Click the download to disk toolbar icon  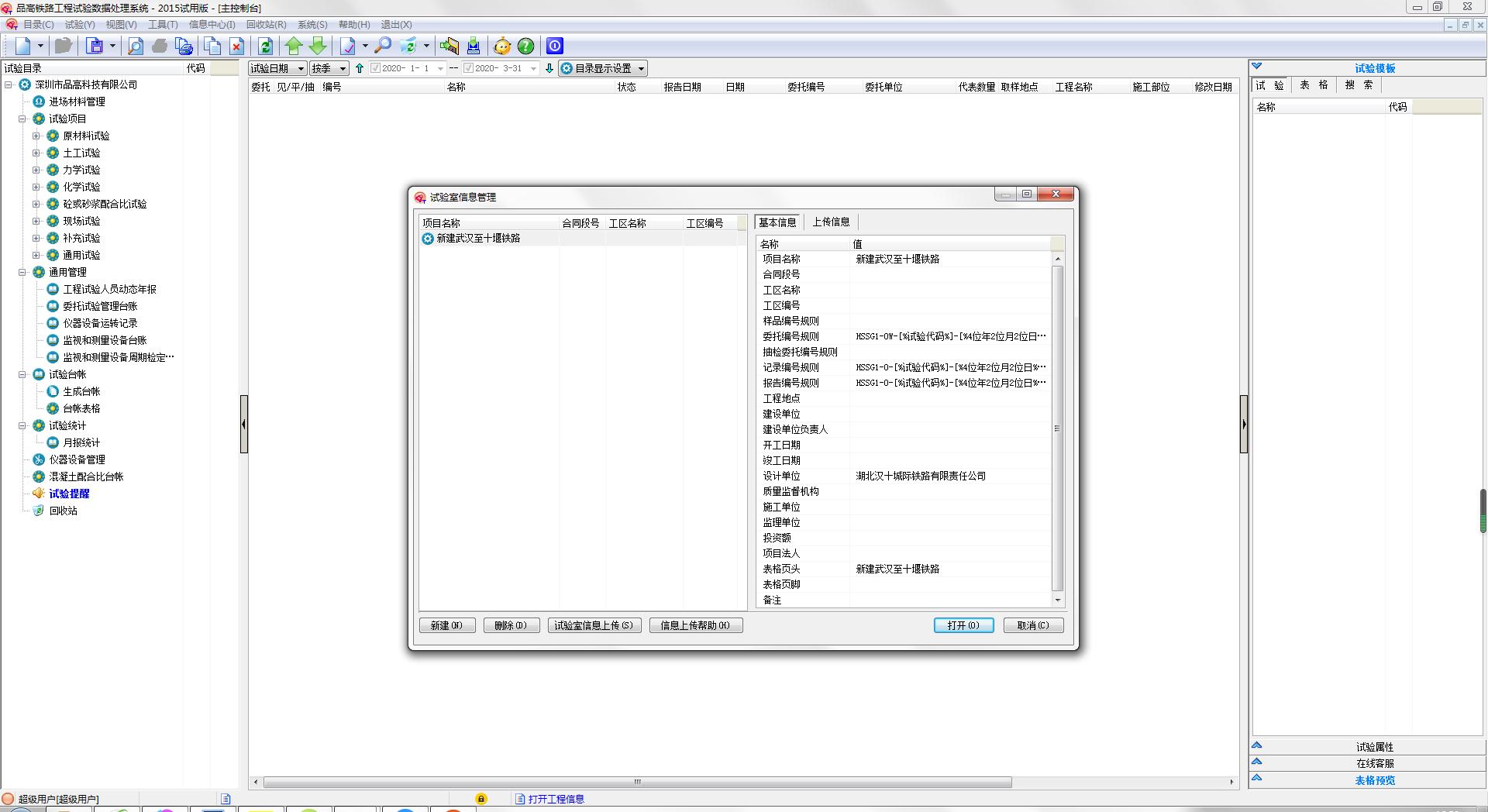[x=474, y=46]
